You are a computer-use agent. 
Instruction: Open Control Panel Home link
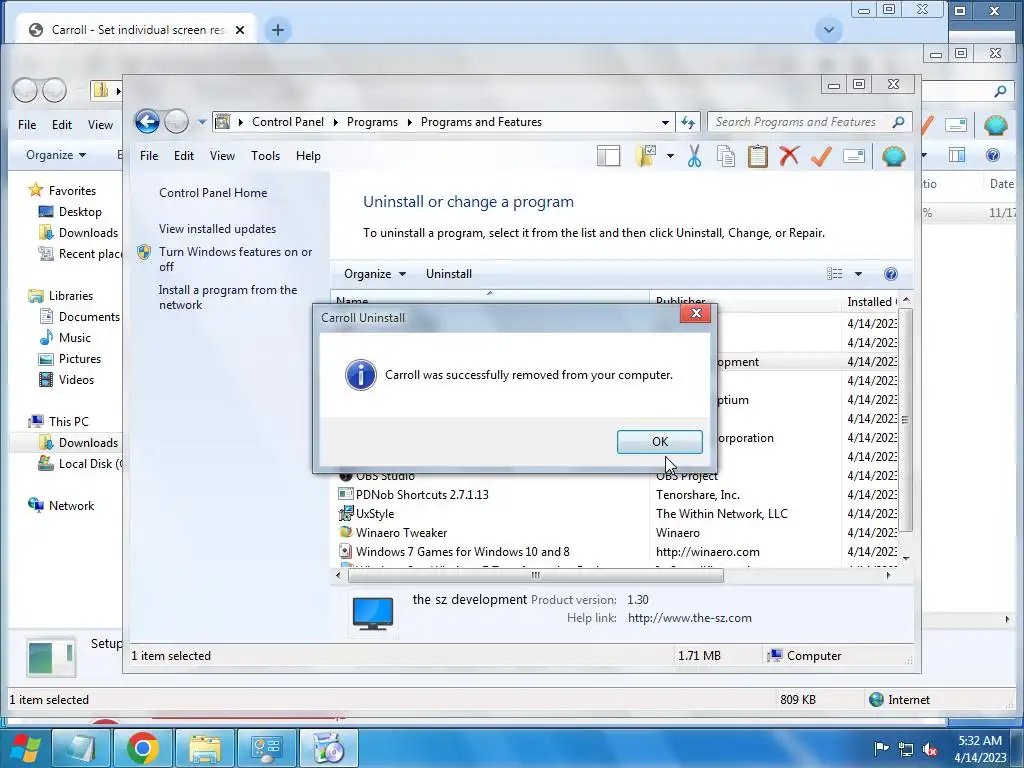[213, 193]
